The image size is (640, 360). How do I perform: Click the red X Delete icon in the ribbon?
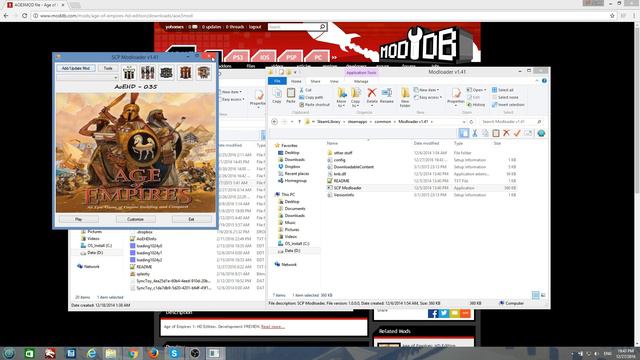point(371,93)
